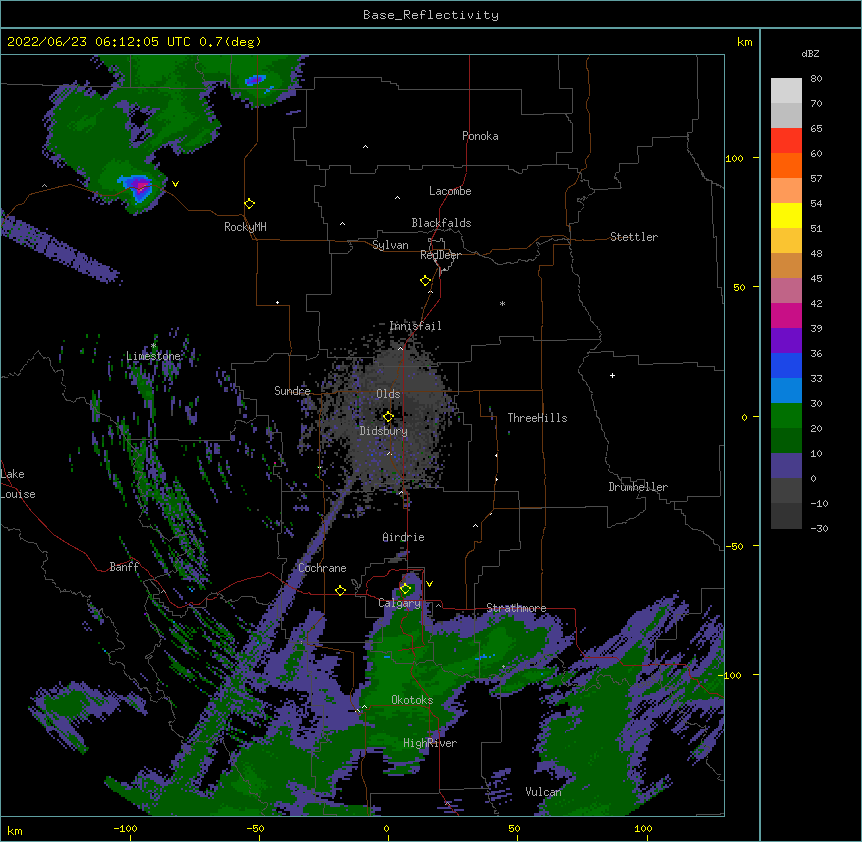Click the Sundre town label
The image size is (862, 842).
tap(292, 391)
